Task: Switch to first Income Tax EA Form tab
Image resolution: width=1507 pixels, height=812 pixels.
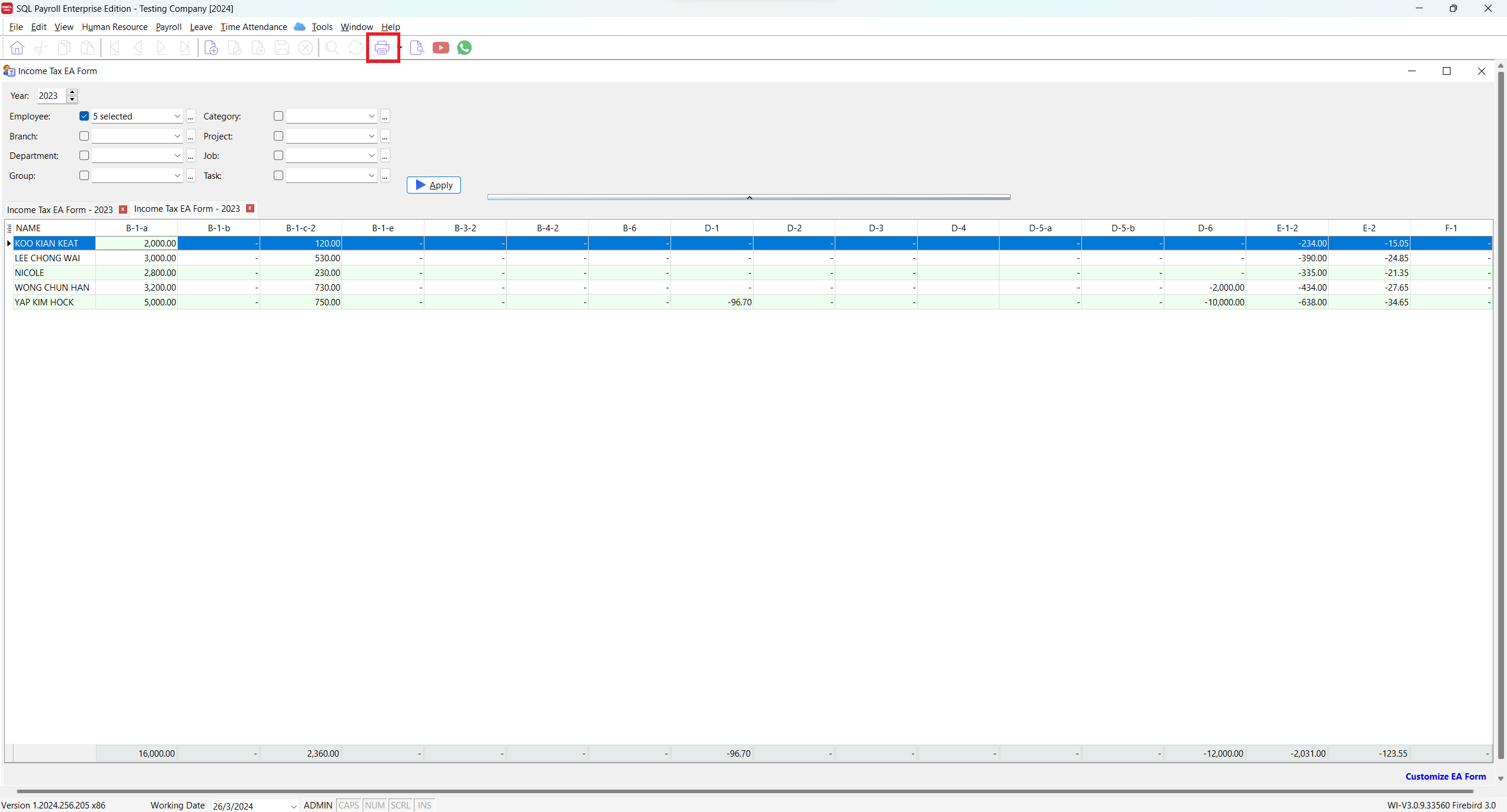Action: coord(60,209)
